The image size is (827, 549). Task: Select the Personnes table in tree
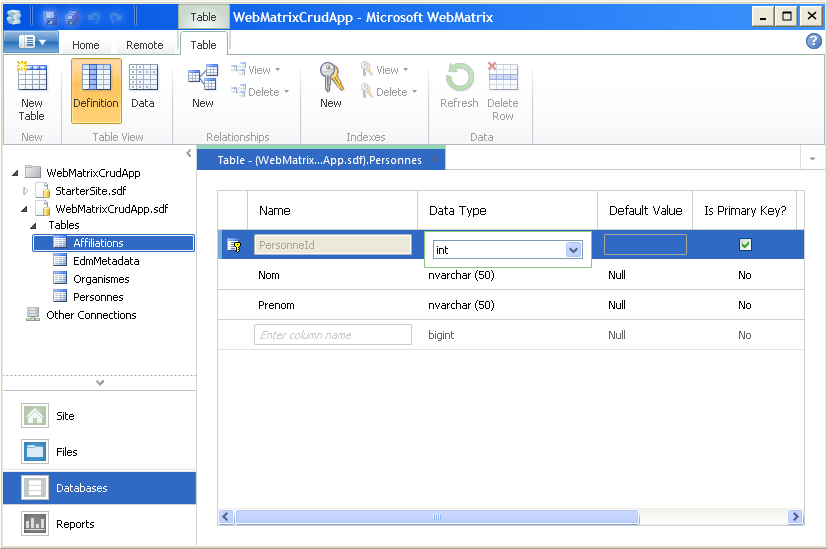pyautogui.click(x=98, y=297)
